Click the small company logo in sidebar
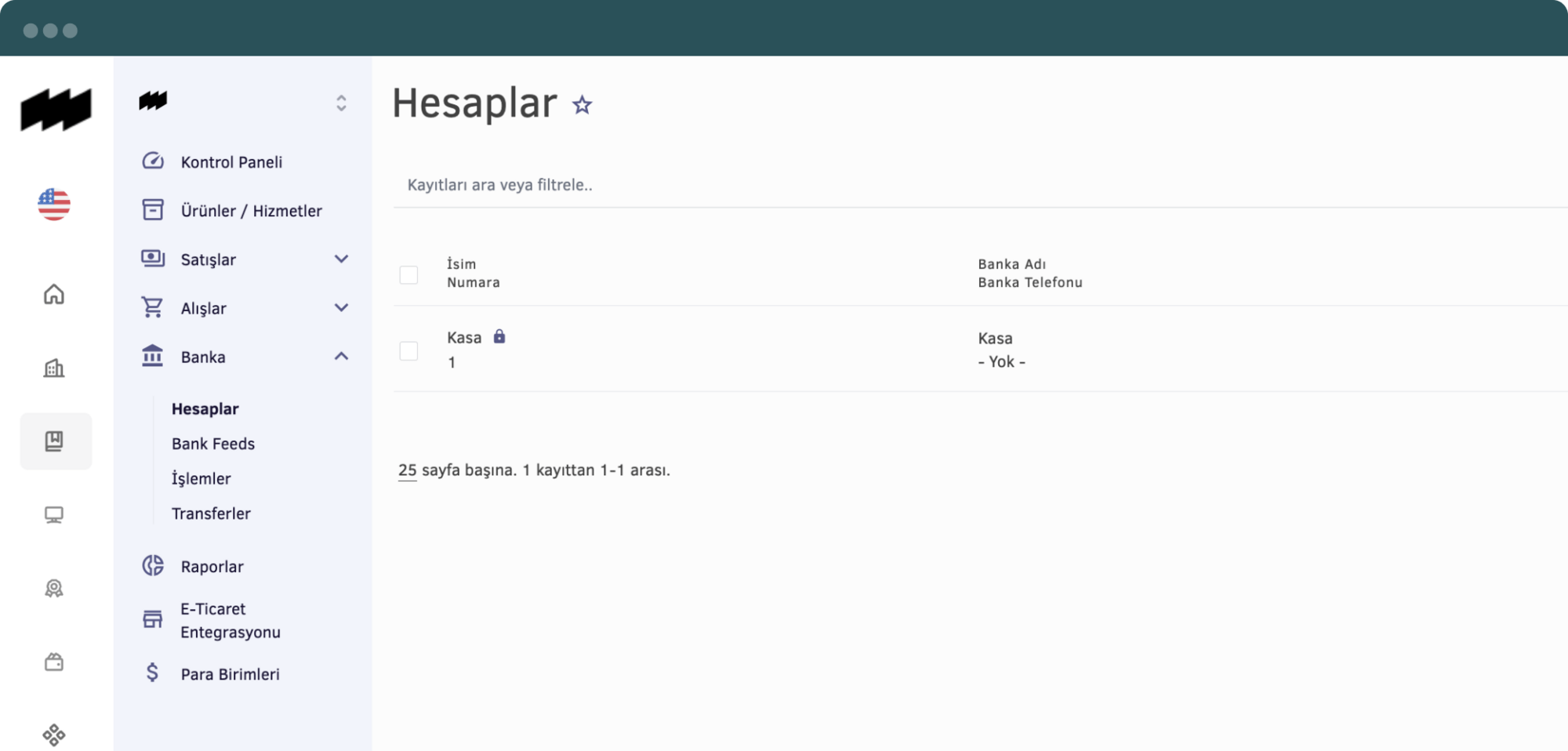Image resolution: width=1568 pixels, height=751 pixels. [153, 101]
